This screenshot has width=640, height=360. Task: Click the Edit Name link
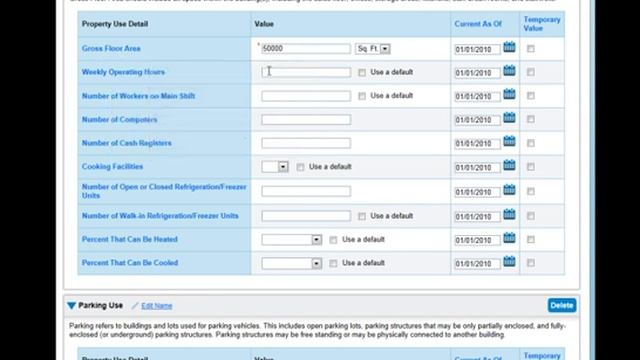[157, 306]
